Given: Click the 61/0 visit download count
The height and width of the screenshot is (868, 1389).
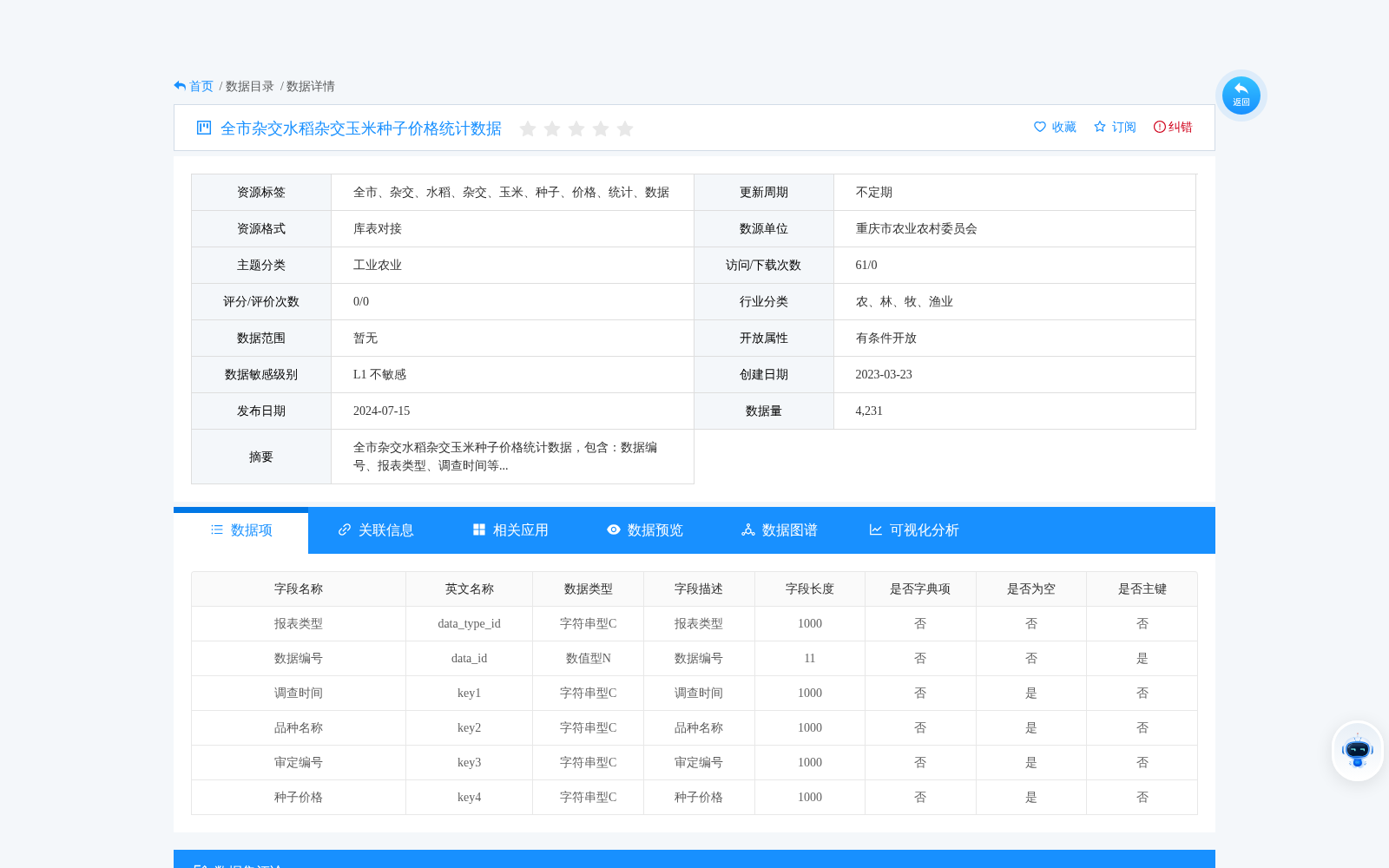Looking at the screenshot, I should coord(866,265).
